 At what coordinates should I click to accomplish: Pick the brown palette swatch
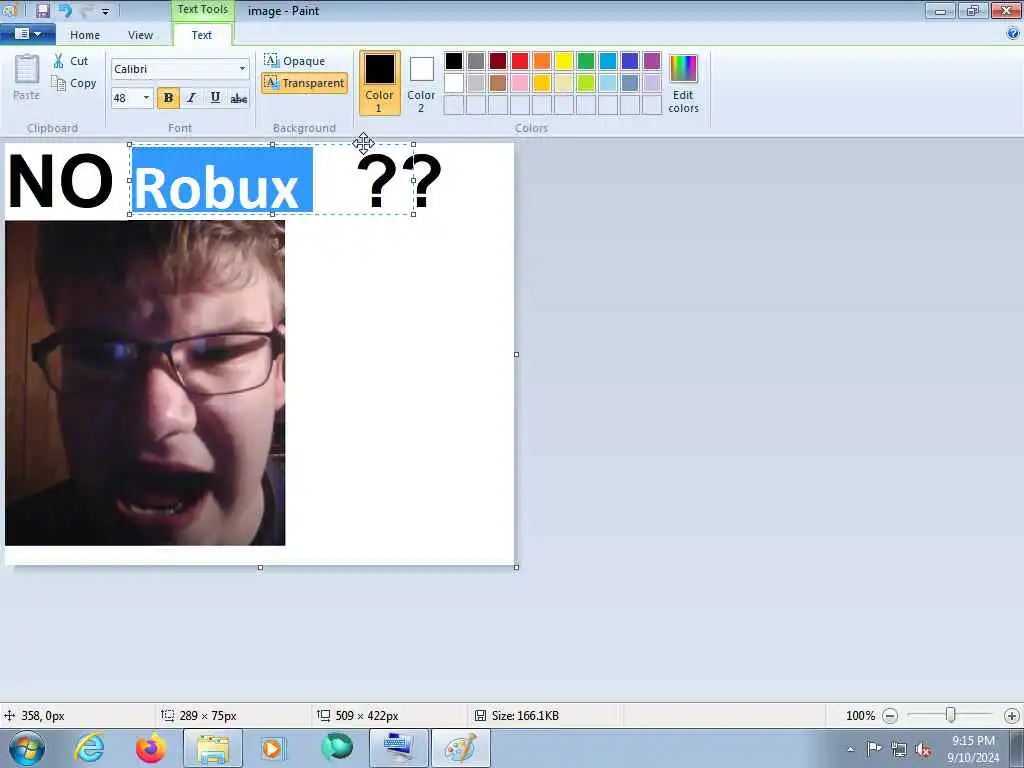(498, 83)
